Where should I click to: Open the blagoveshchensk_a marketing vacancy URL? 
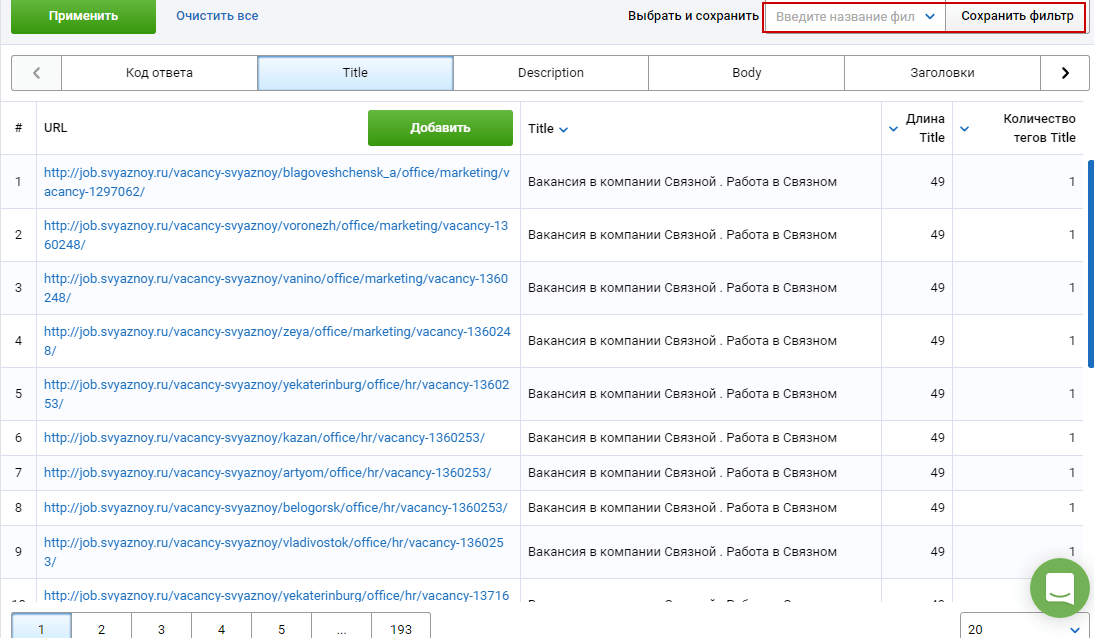click(277, 182)
